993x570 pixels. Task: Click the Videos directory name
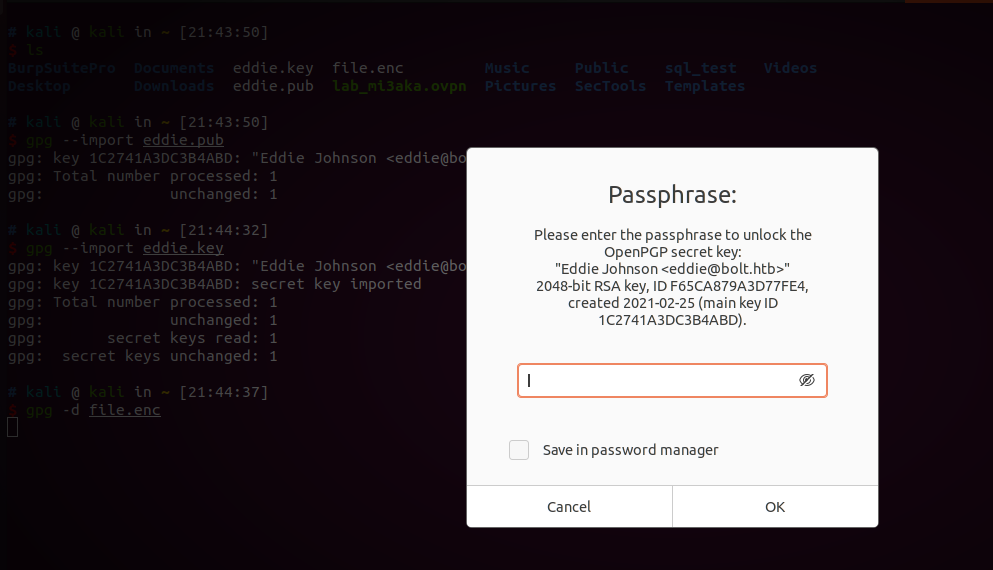(790, 68)
